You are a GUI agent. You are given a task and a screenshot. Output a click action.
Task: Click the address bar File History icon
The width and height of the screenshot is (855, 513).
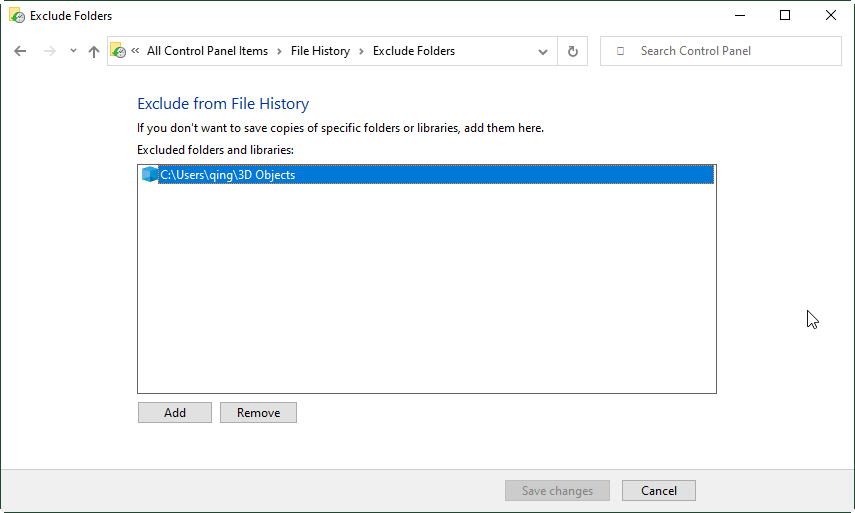[118, 51]
